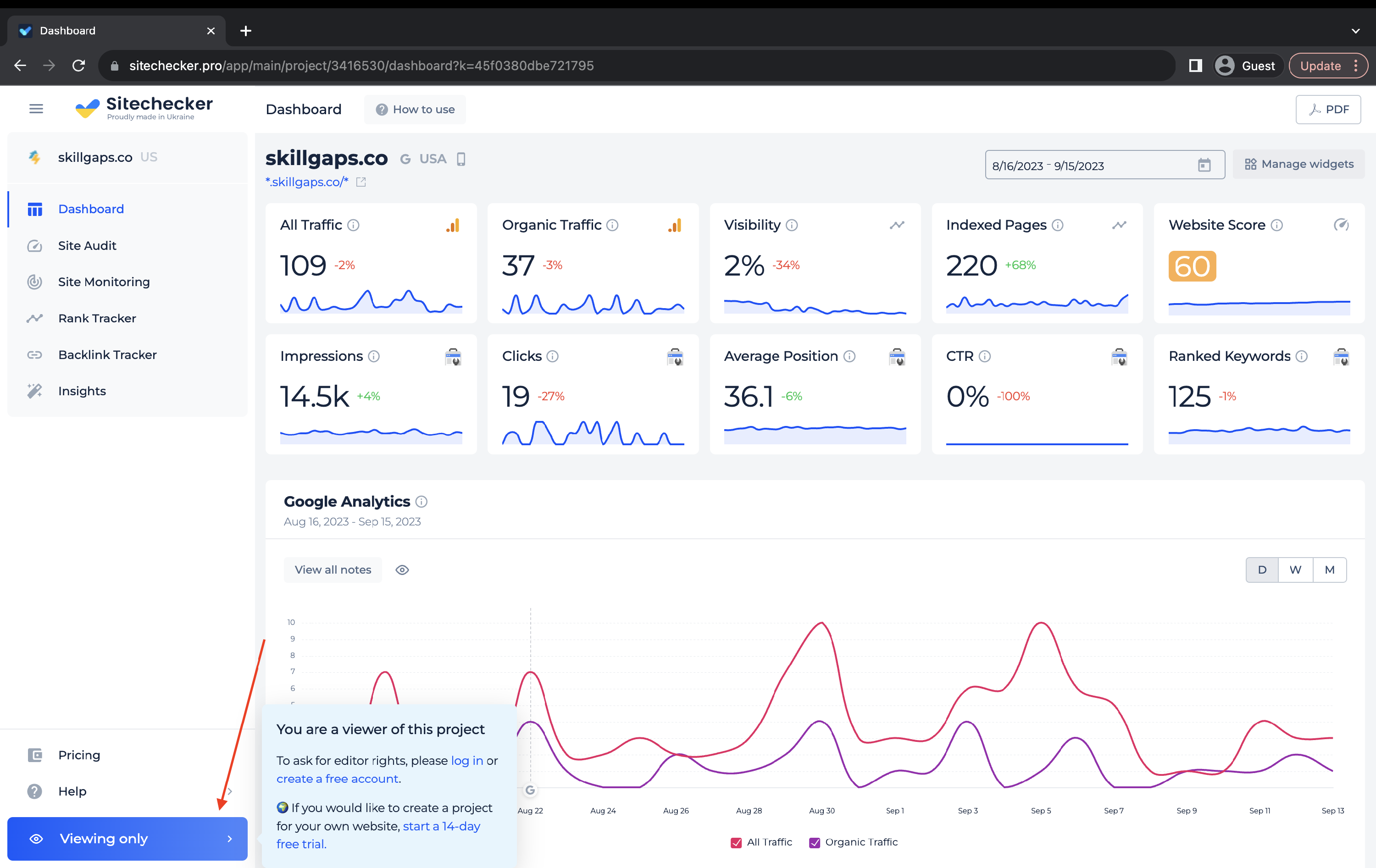This screenshot has height=868, width=1376.
Task: Click Search Console icon on CTR card
Action: point(1120,357)
